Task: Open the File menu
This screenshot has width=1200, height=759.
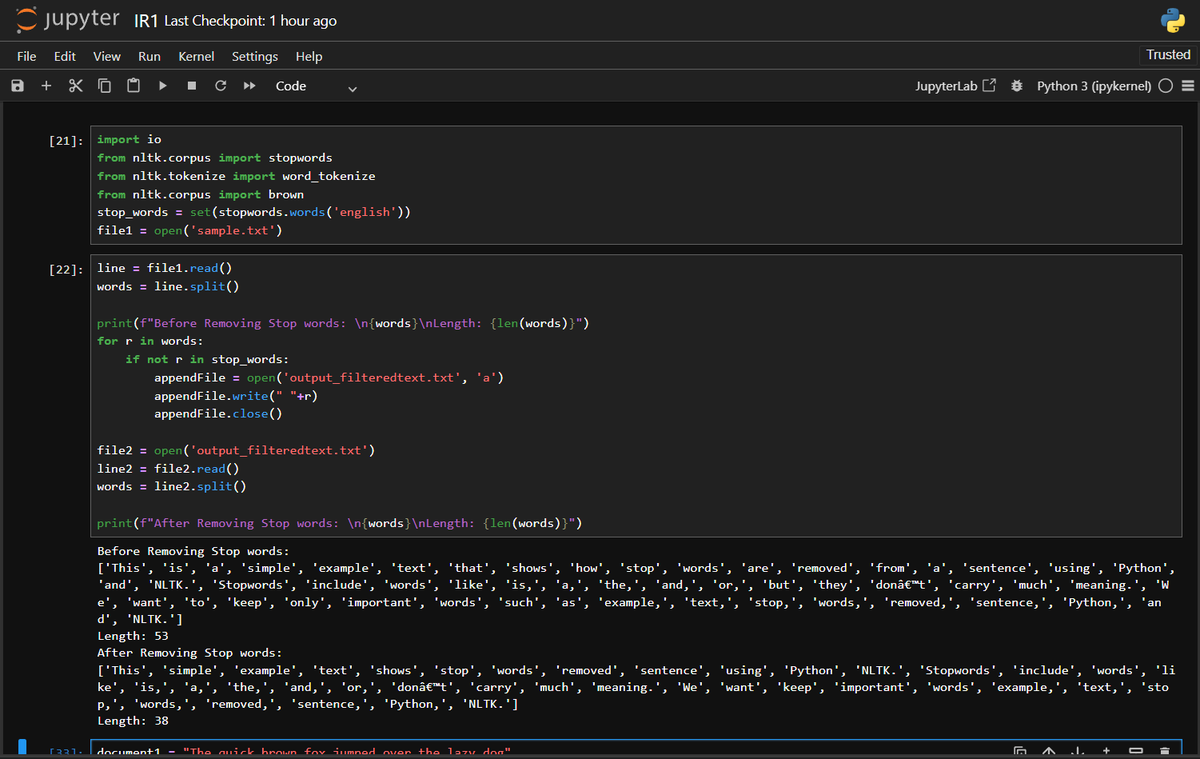Action: pos(27,56)
